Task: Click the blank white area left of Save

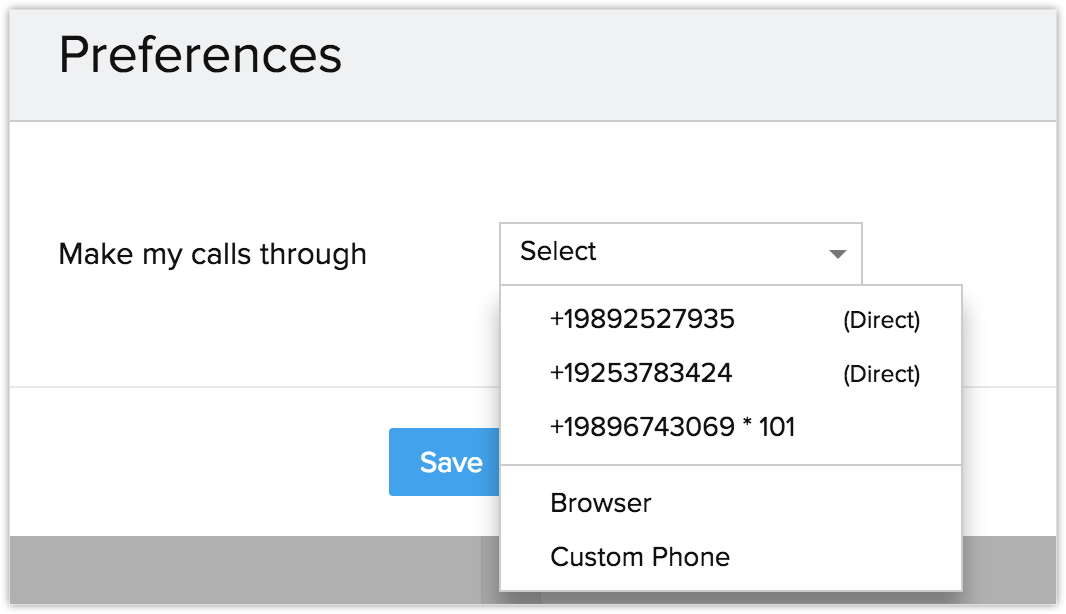Action: 200,460
